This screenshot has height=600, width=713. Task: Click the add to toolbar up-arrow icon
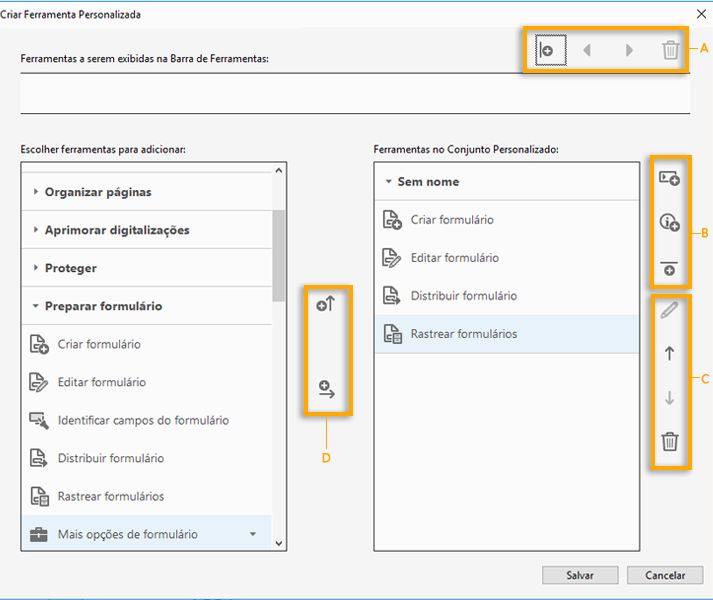[325, 305]
